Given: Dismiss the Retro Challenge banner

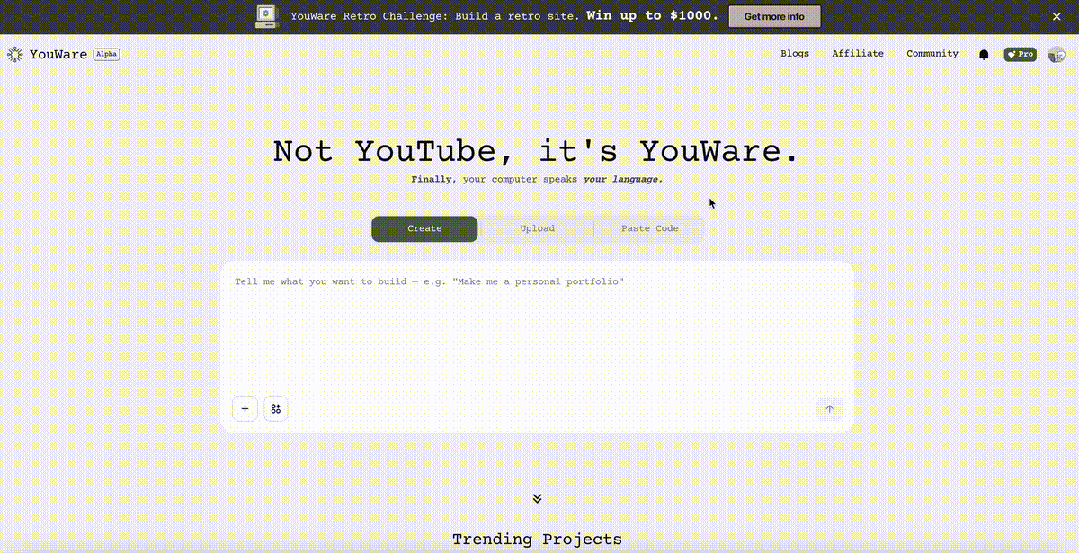Looking at the screenshot, I should click(1057, 16).
